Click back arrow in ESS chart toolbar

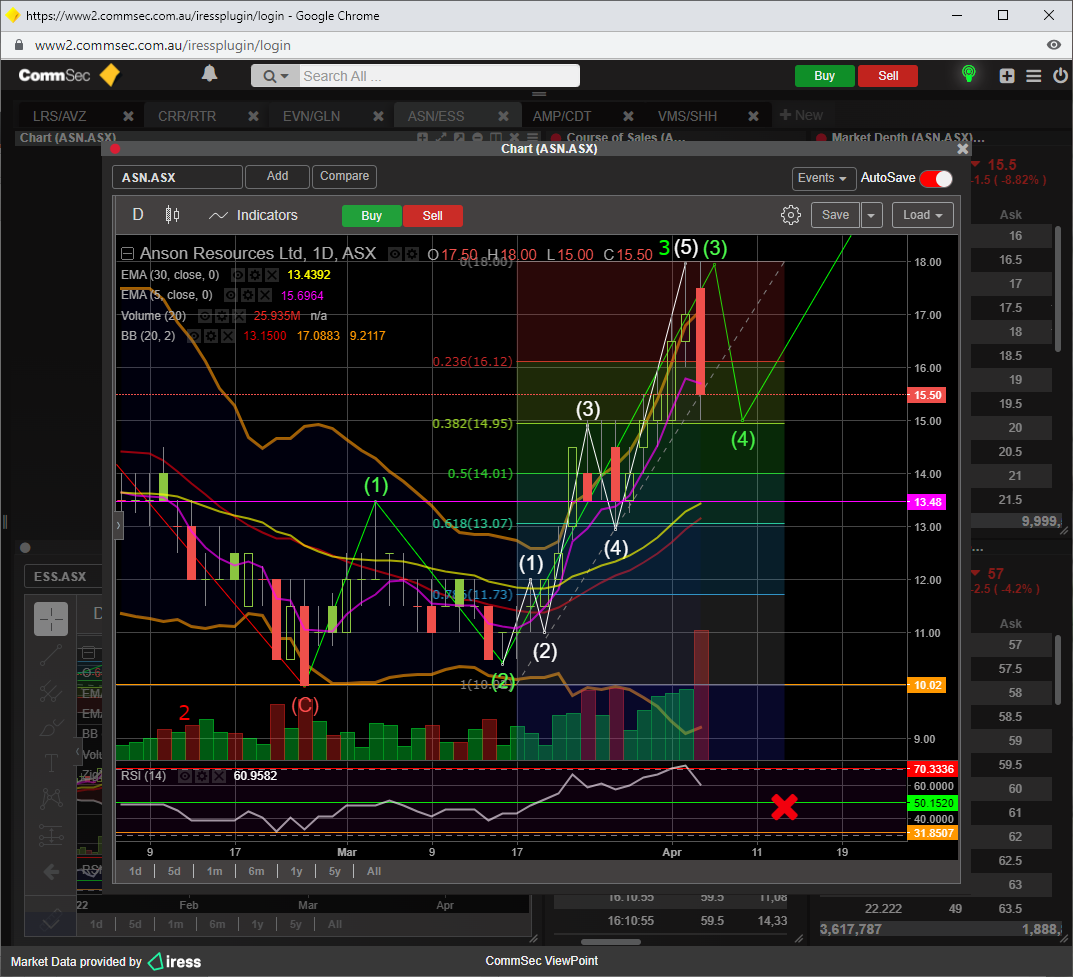[51, 872]
